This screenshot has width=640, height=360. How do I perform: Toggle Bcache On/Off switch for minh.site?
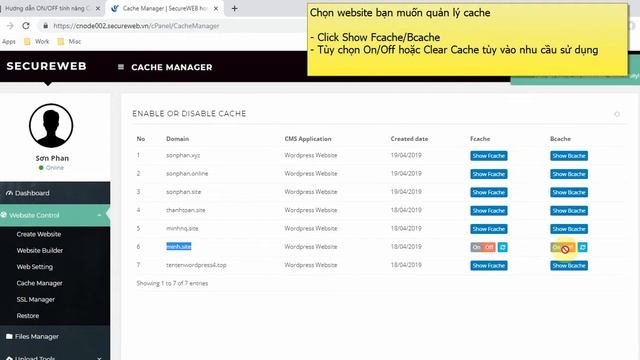(563, 247)
